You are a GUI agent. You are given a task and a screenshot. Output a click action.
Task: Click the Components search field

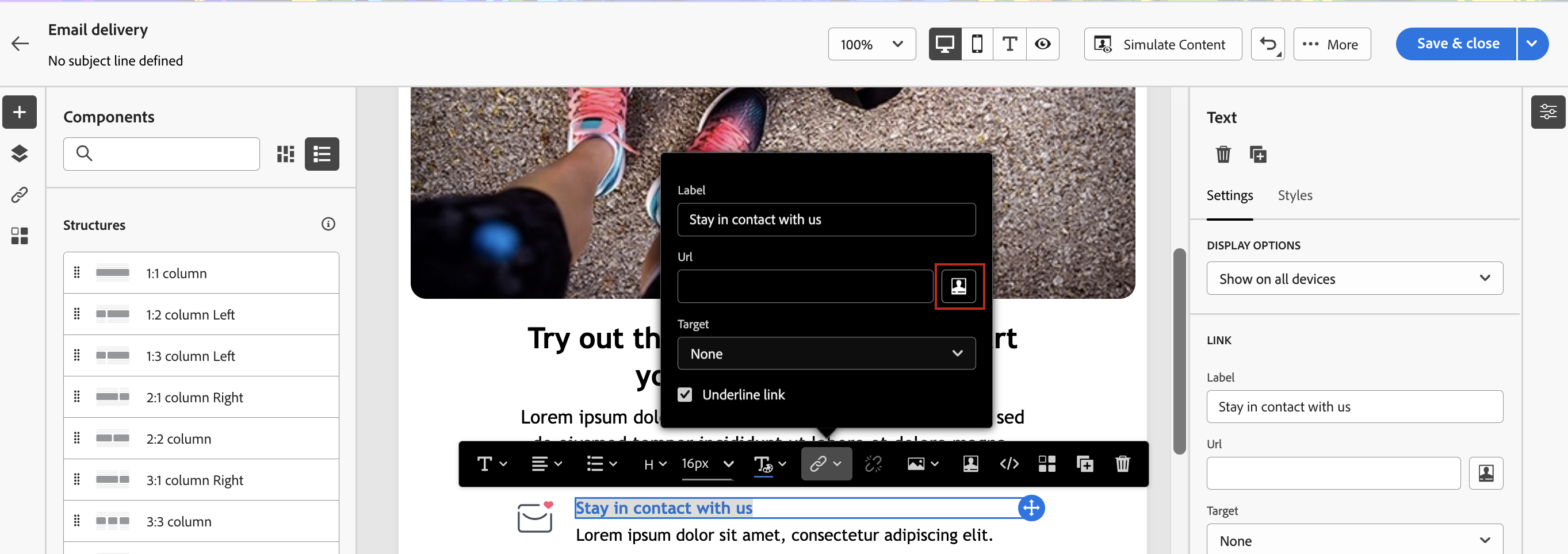point(161,154)
